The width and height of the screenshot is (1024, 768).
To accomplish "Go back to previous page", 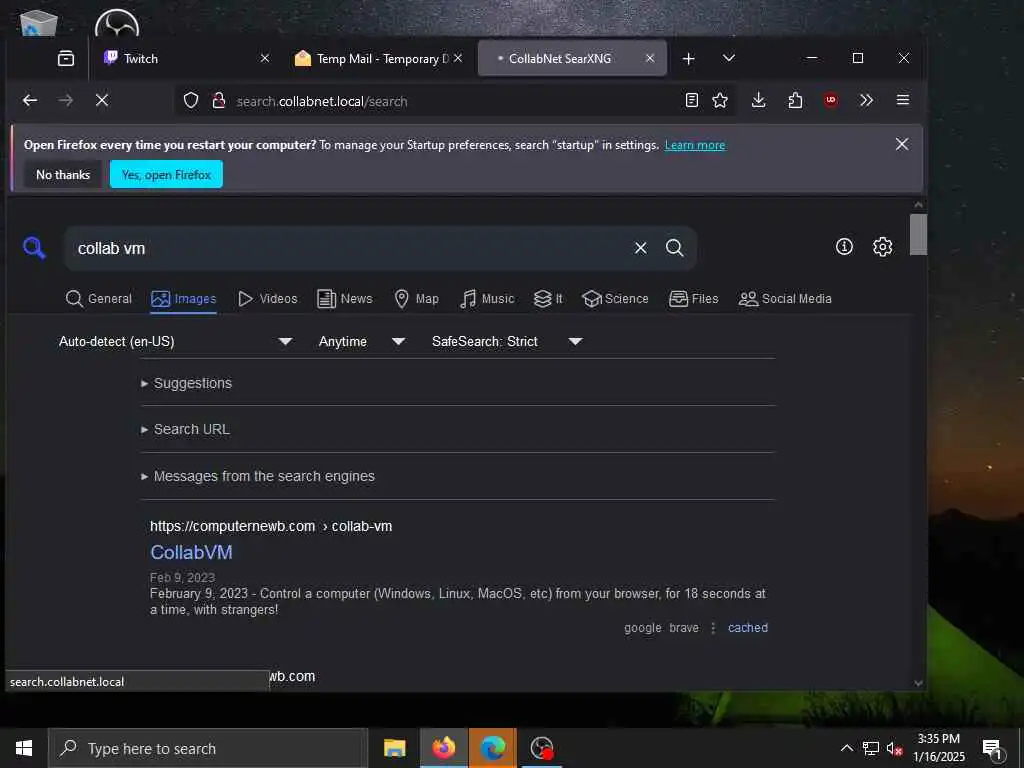I will pyautogui.click(x=30, y=101).
